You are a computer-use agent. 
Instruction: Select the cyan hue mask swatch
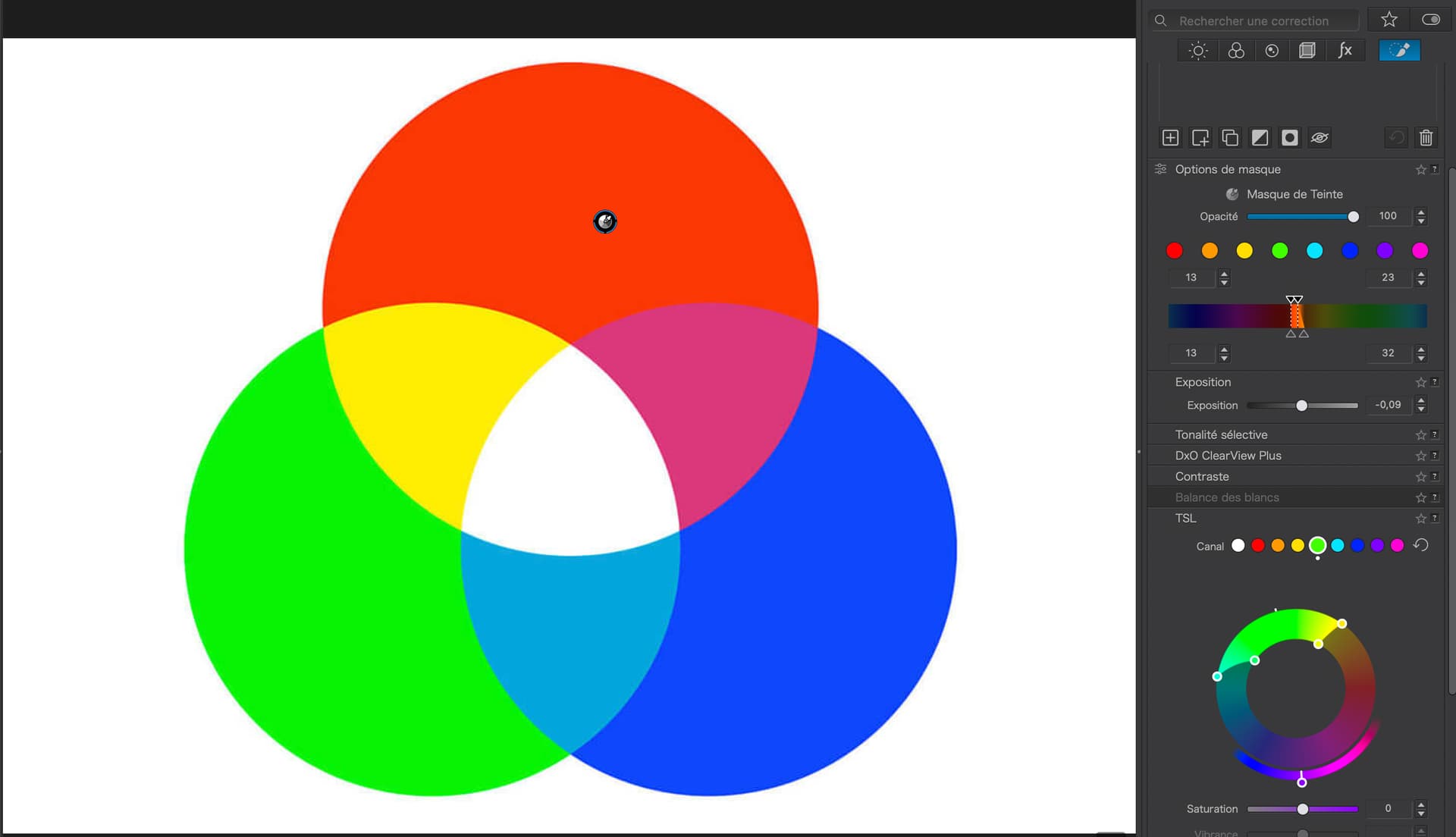[x=1314, y=251]
